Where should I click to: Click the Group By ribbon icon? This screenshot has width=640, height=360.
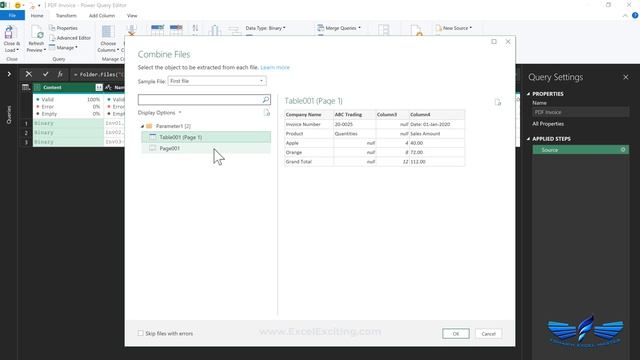pos(234,30)
